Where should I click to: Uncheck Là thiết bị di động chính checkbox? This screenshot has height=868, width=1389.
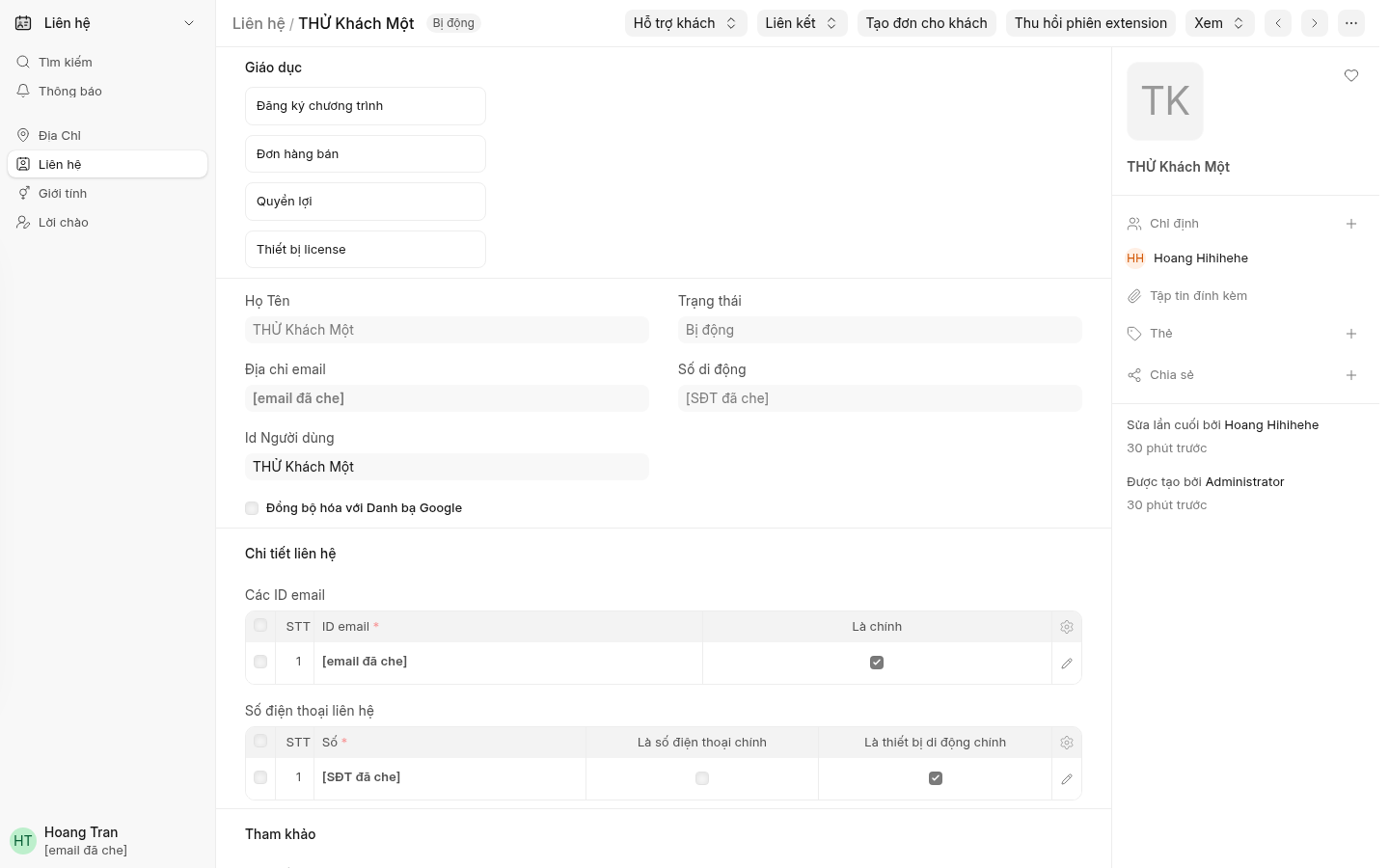click(936, 778)
